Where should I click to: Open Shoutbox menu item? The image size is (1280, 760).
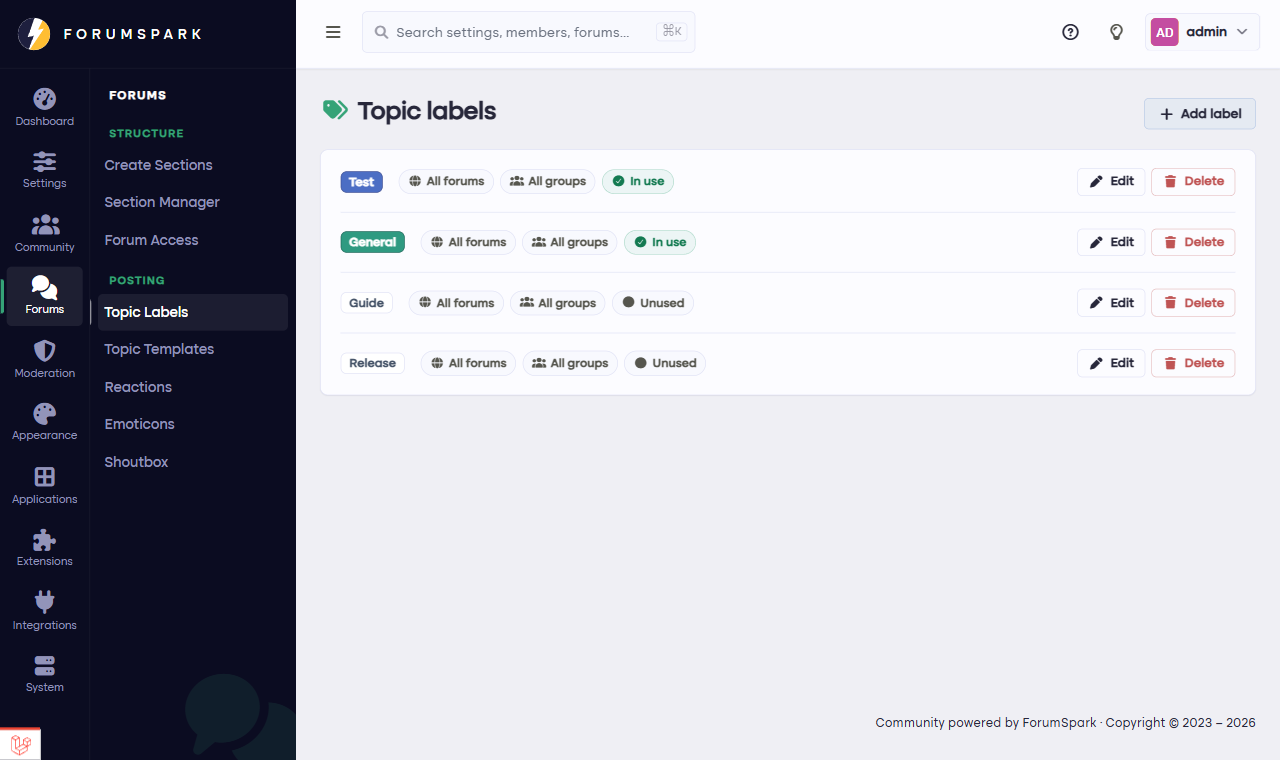coord(193,462)
